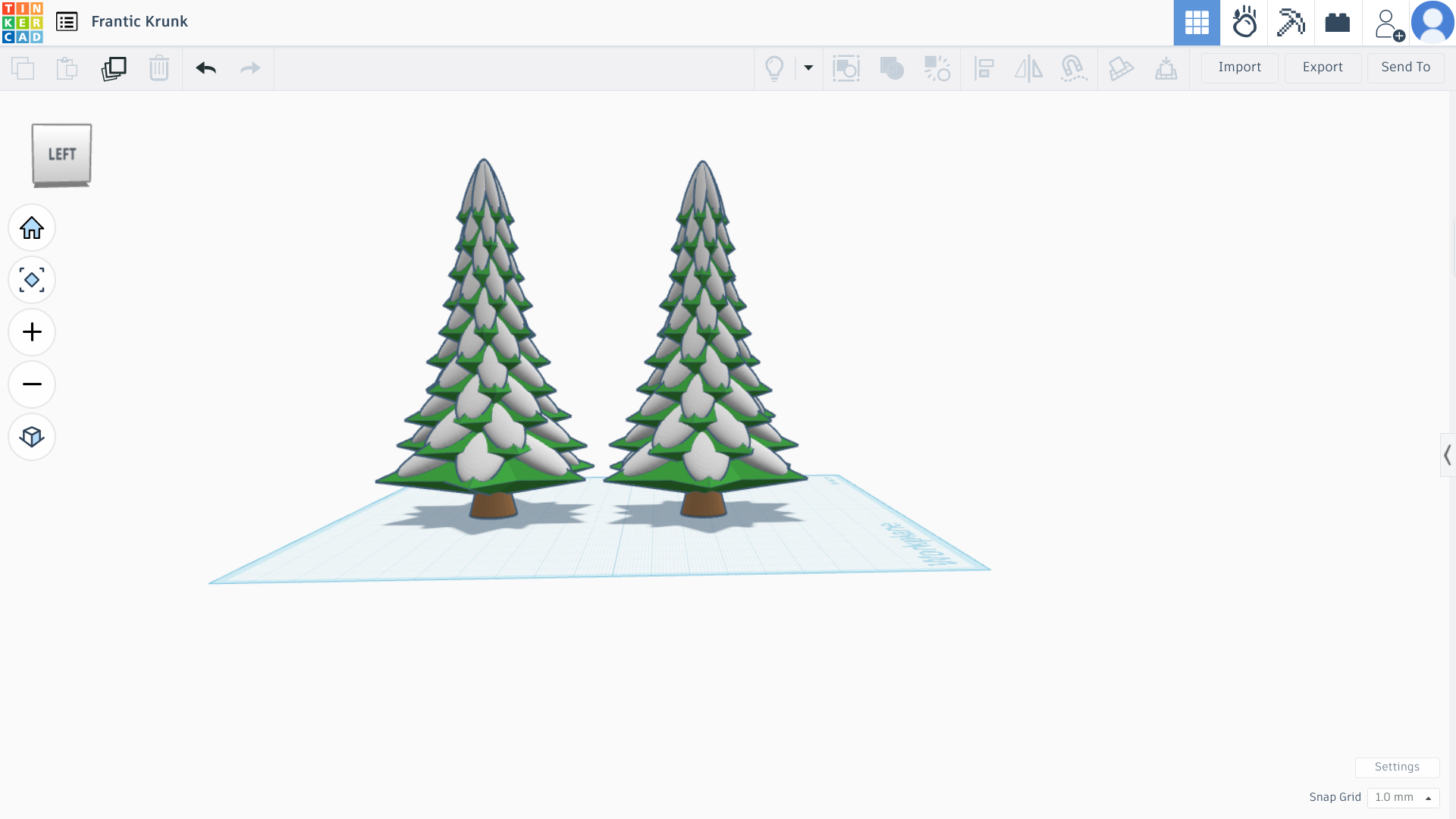1456x819 pixels.
Task: Reset to Home view
Action: 32,227
